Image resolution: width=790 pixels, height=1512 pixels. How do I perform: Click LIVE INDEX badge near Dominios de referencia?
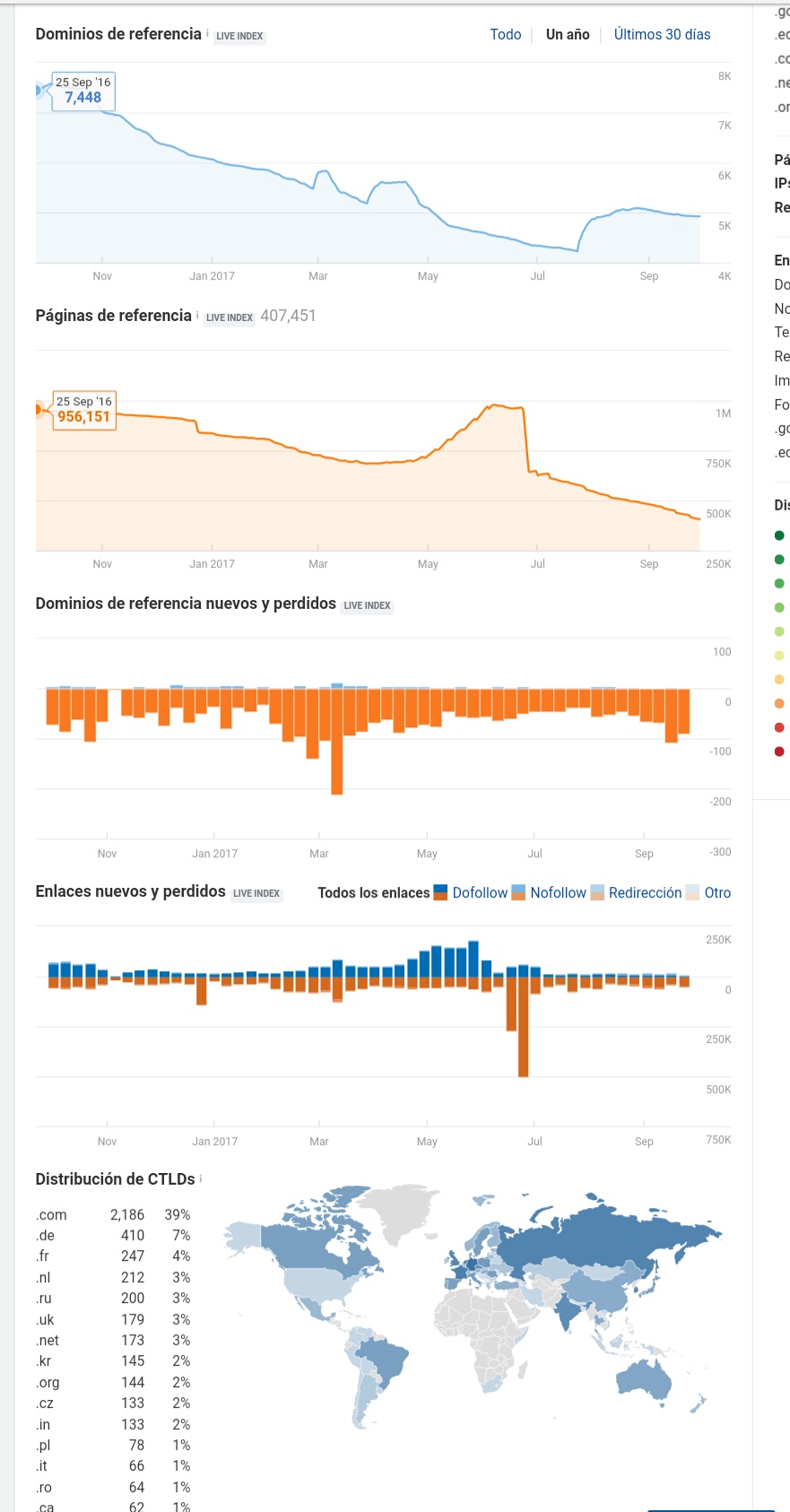pyautogui.click(x=239, y=36)
